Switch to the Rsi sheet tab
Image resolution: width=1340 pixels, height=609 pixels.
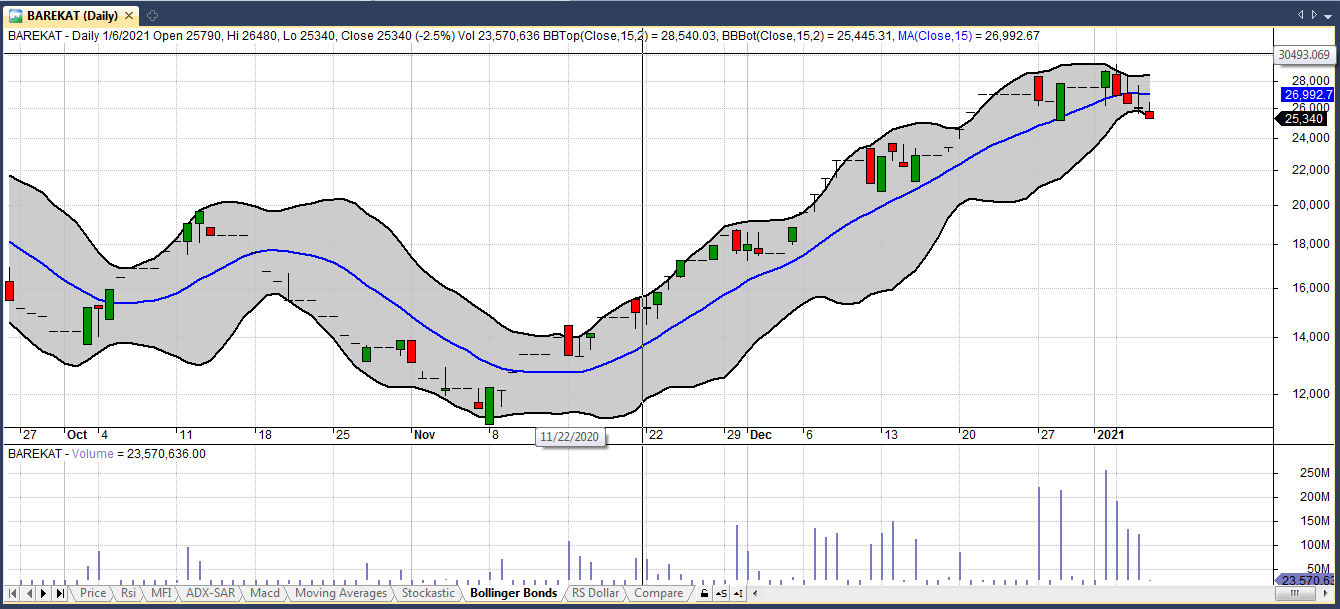(x=128, y=593)
